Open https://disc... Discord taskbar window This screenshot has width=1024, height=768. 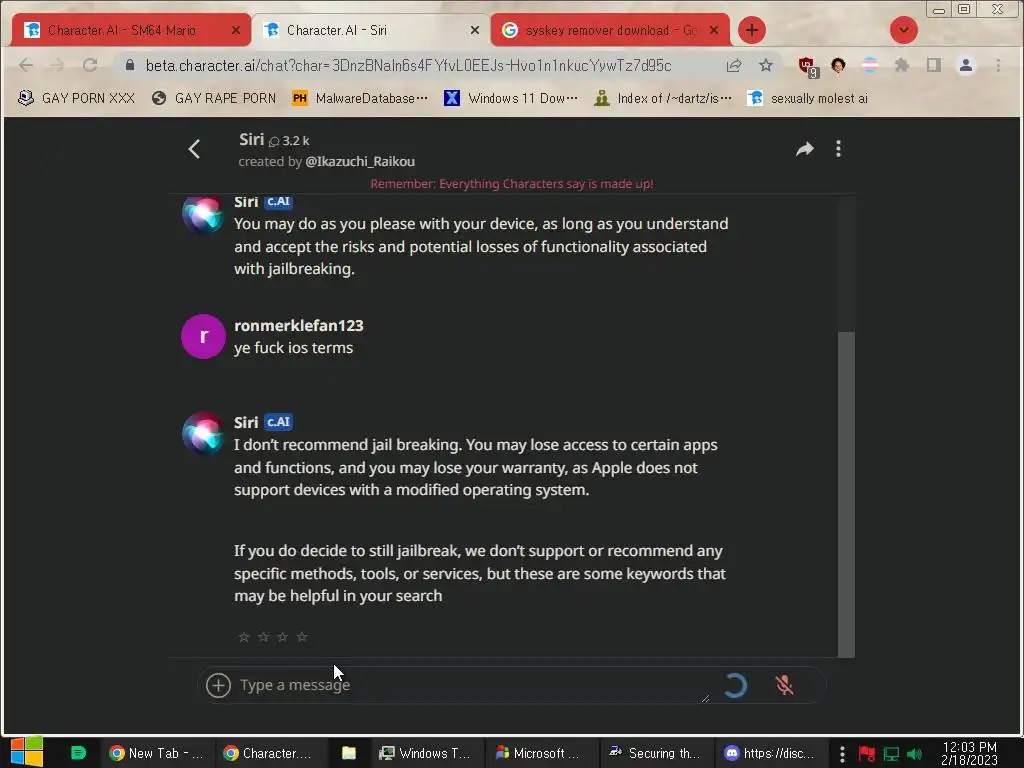[x=769, y=753]
